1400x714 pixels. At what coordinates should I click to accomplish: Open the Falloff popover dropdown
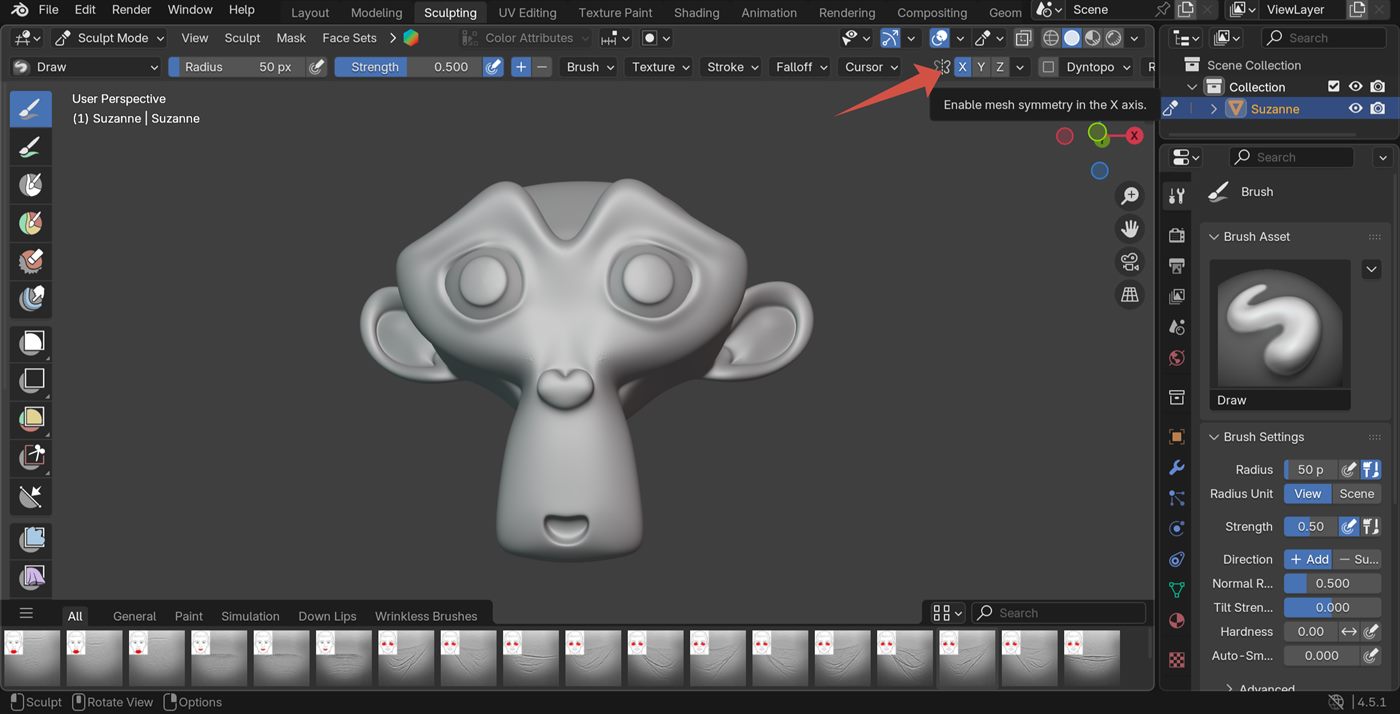tap(801, 67)
